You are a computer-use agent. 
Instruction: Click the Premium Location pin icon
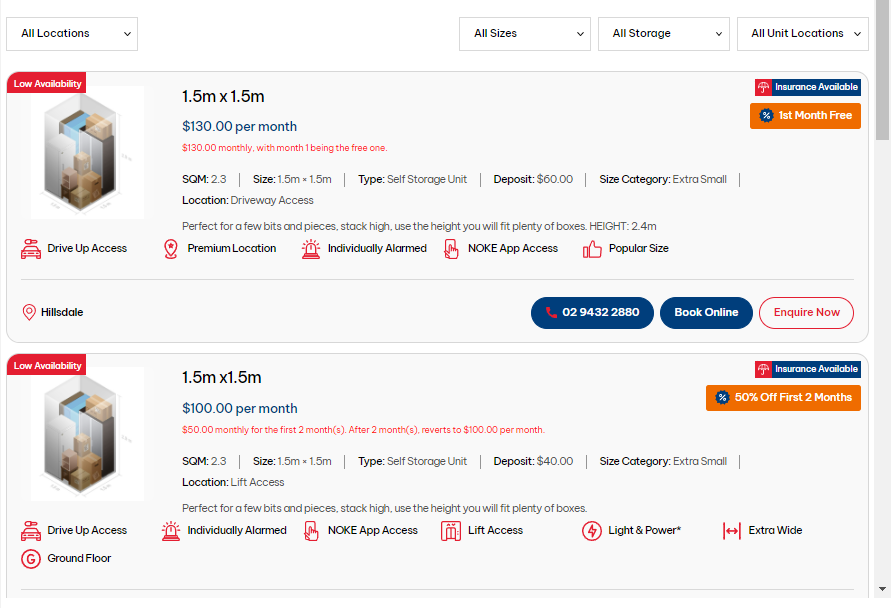pos(171,249)
